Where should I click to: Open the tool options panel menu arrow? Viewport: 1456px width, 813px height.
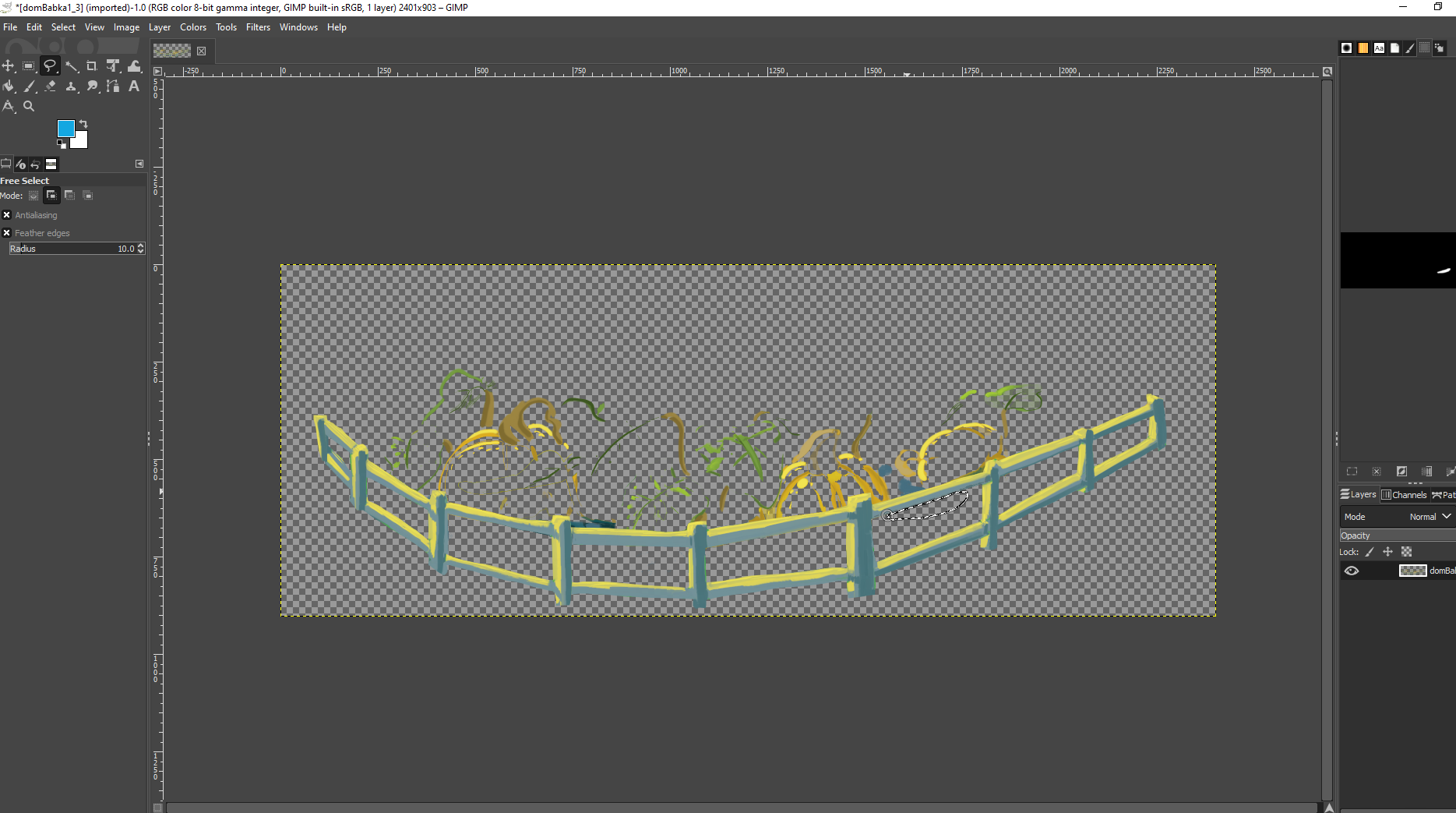coord(139,164)
